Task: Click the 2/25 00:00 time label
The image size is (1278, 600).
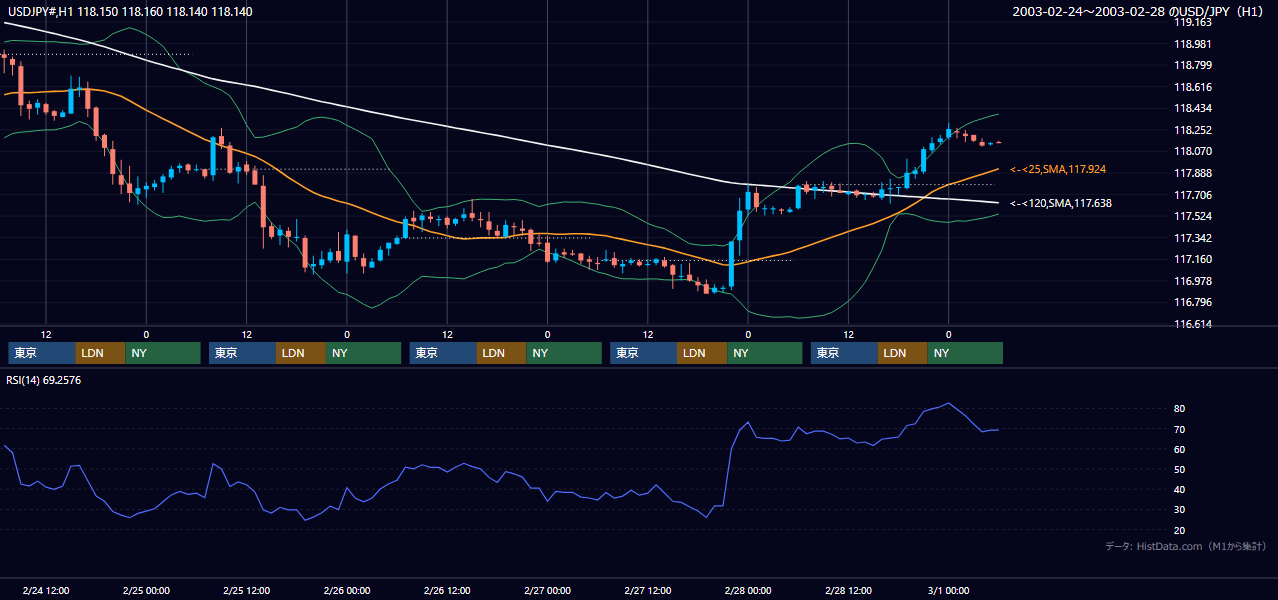Action: (x=146, y=591)
